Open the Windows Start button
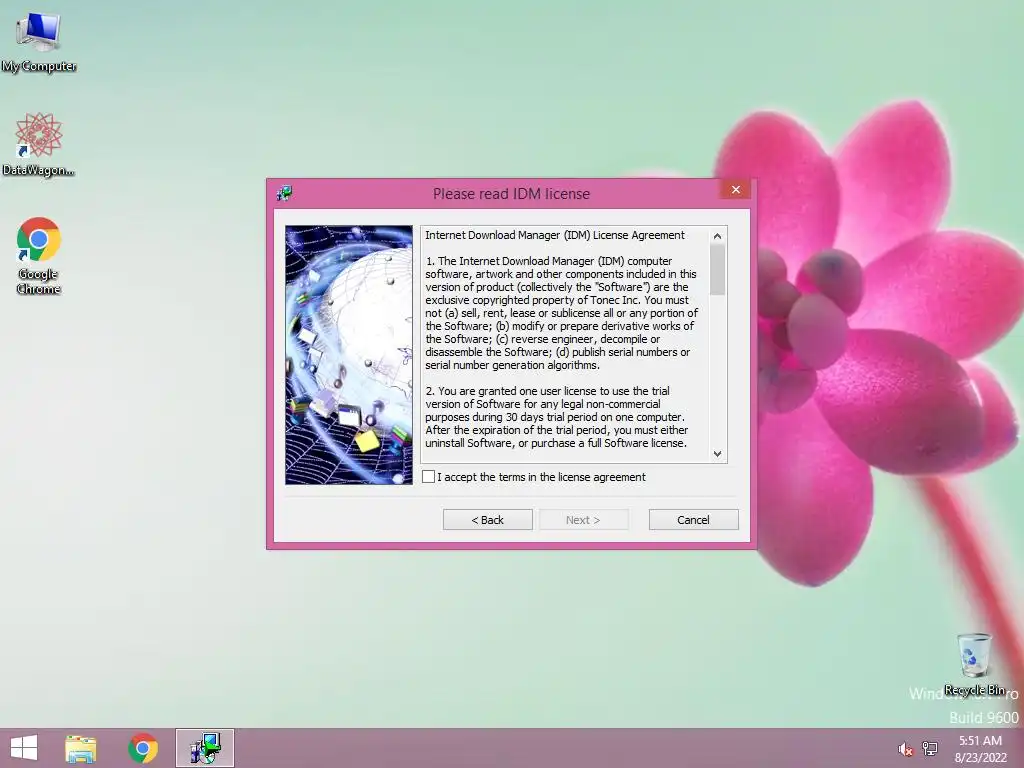This screenshot has height=768, width=1024. [x=24, y=748]
